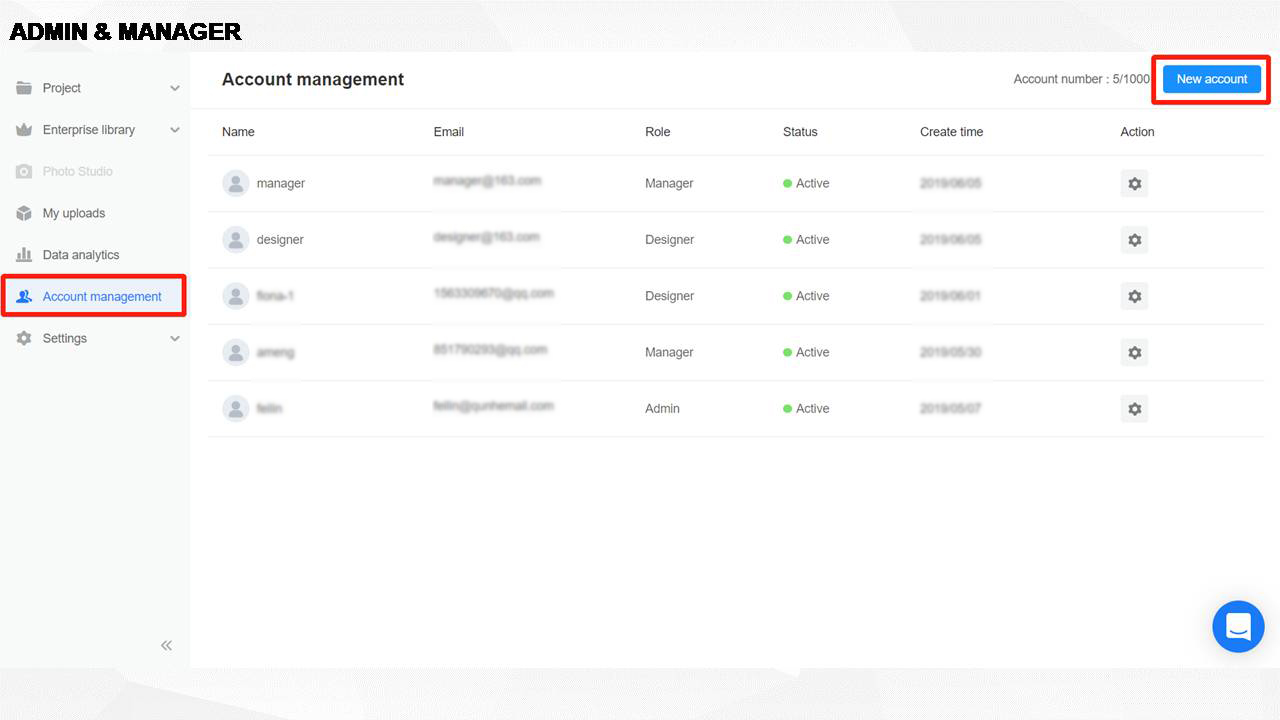Click the Settings gear icon in sidebar
Image resolution: width=1280 pixels, height=720 pixels.
point(24,338)
